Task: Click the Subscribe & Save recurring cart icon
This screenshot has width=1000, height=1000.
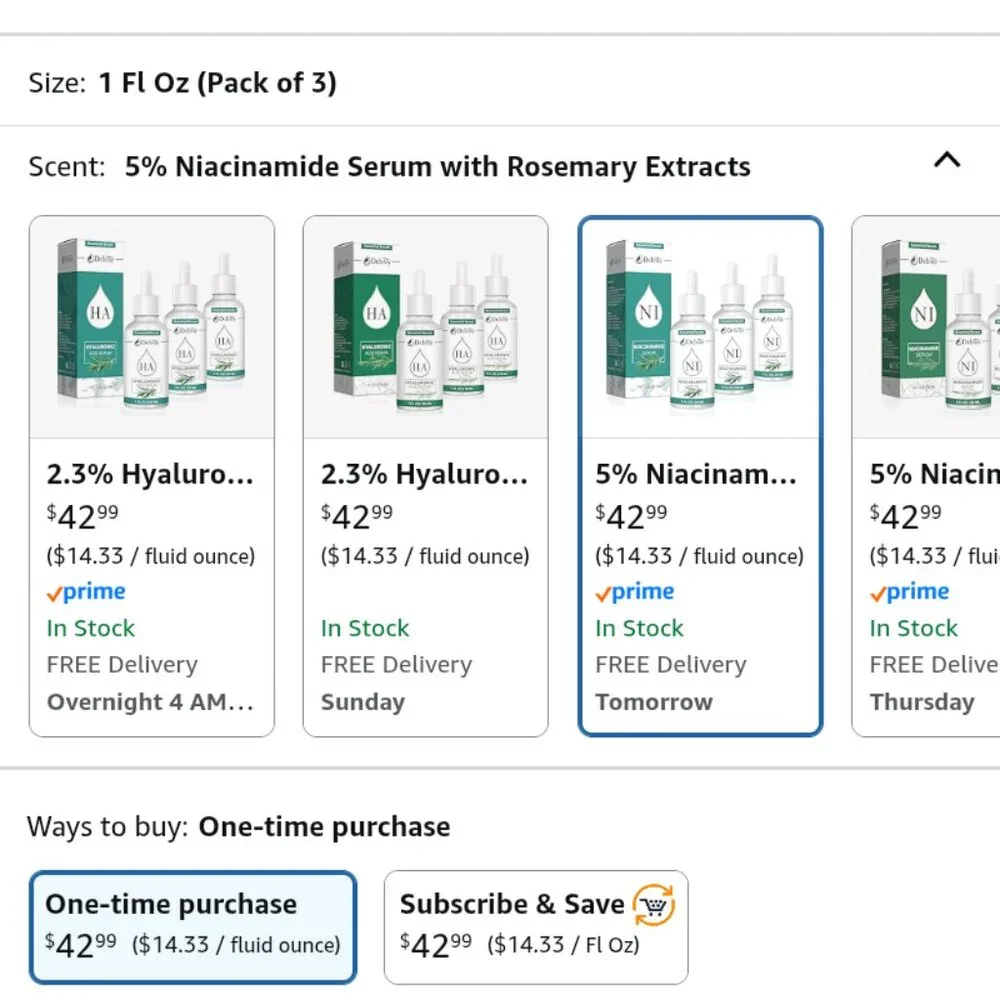Action: [655, 905]
